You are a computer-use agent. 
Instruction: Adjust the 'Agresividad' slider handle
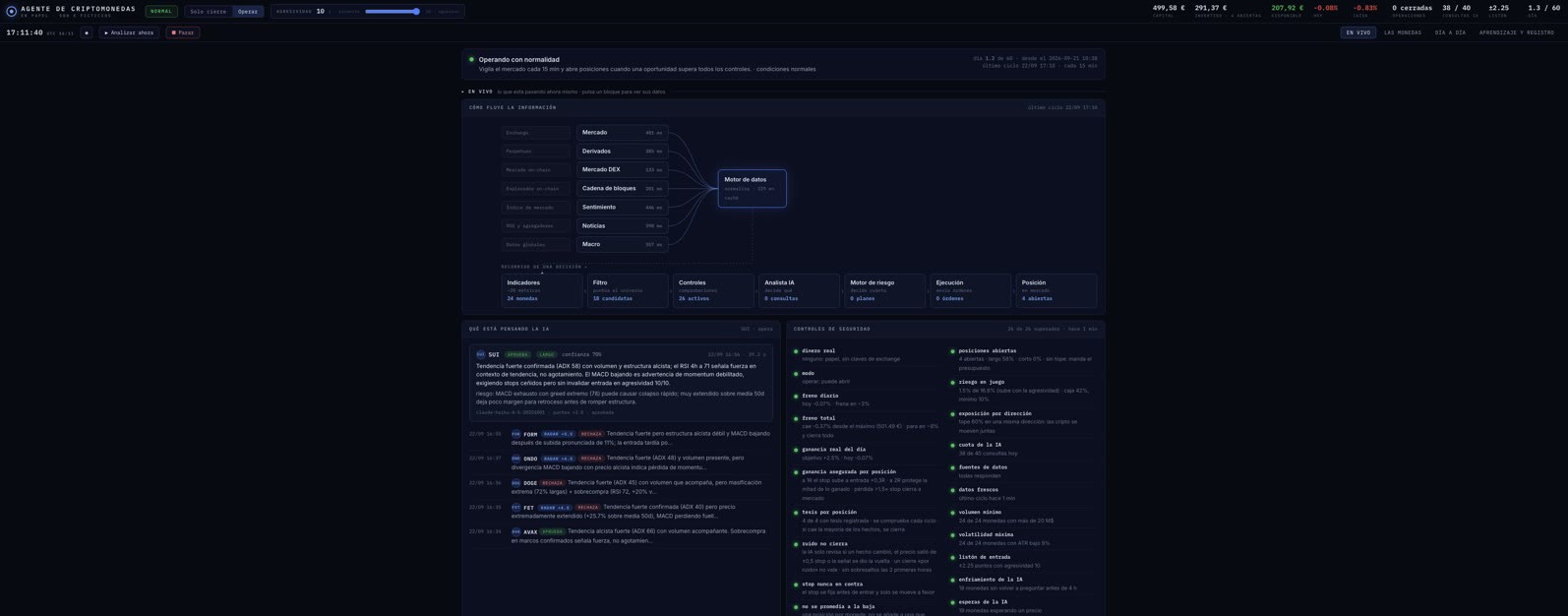click(416, 12)
